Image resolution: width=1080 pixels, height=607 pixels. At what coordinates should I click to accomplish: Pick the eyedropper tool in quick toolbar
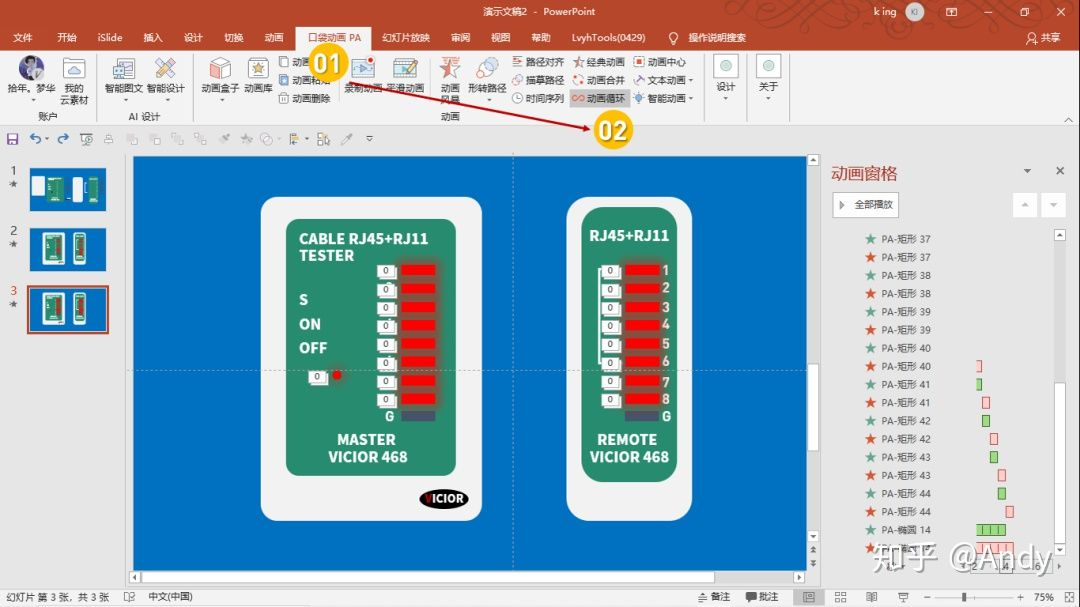pyautogui.click(x=346, y=139)
